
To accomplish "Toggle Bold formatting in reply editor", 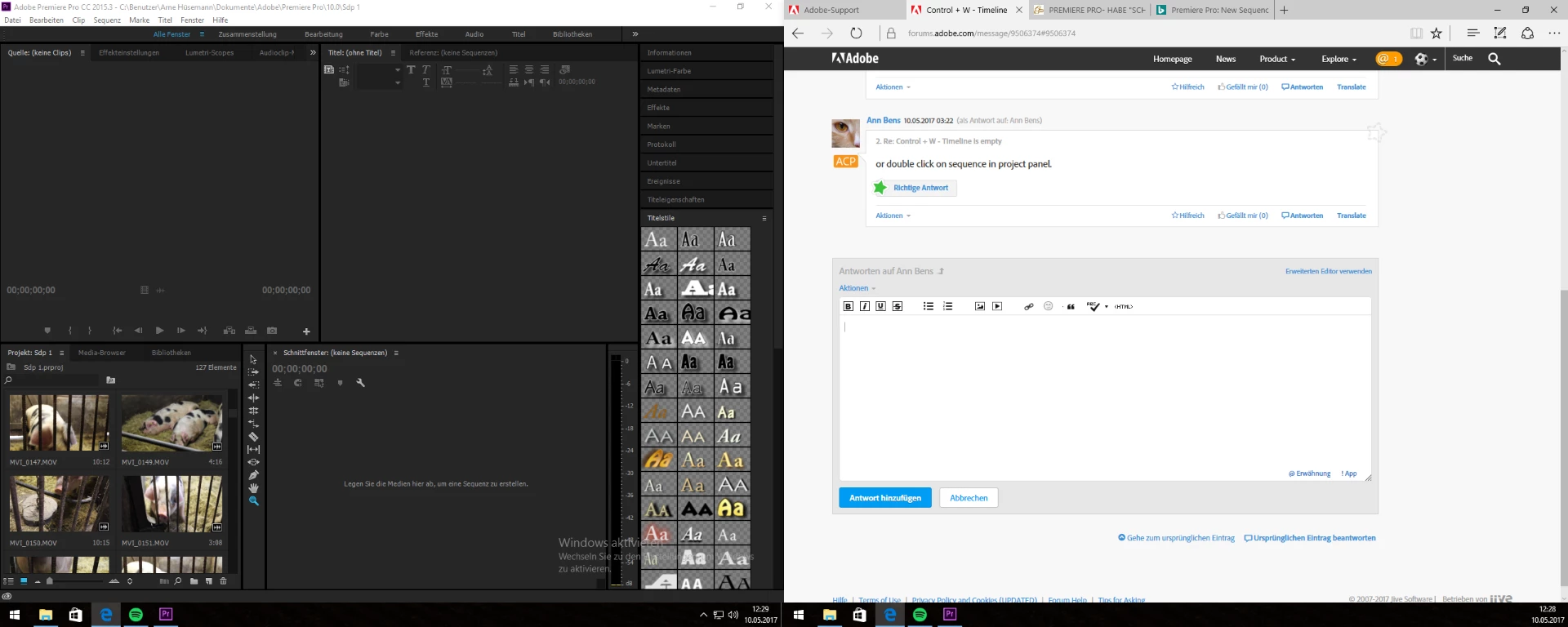I will point(849,306).
